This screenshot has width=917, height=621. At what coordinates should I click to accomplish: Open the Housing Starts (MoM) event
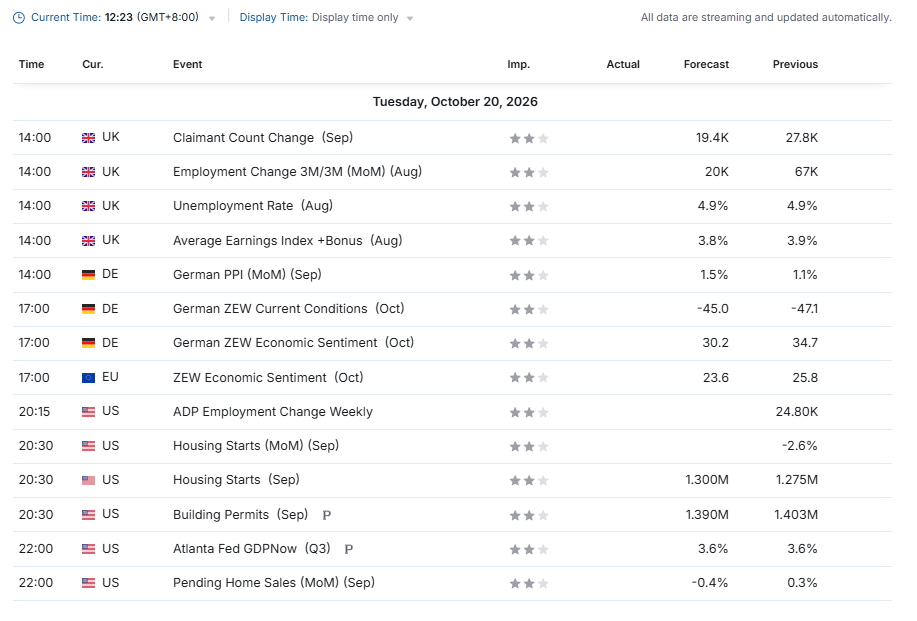click(256, 446)
